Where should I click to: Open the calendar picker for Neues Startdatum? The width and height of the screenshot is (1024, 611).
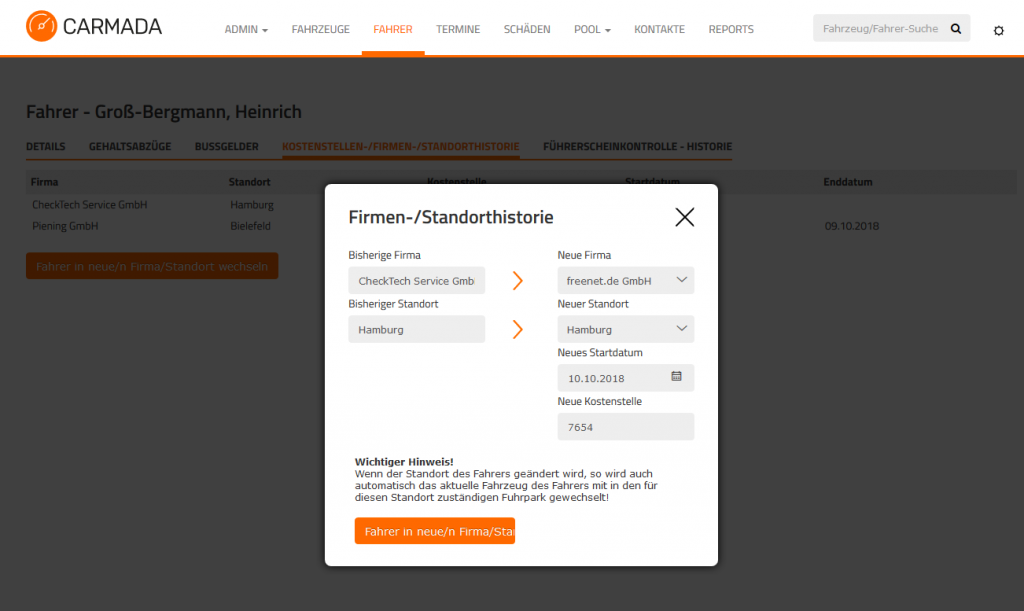tap(677, 376)
